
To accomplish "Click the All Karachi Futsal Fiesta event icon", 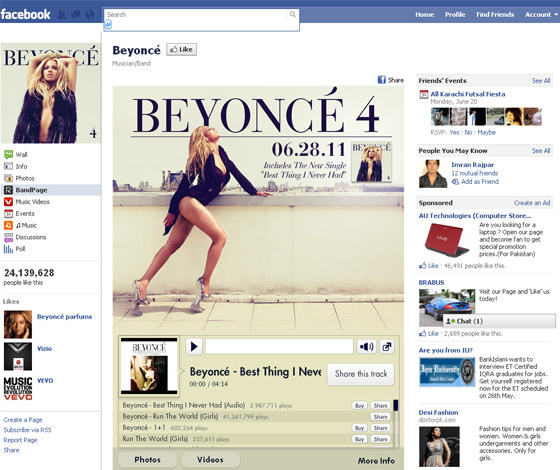I will pyautogui.click(x=424, y=95).
